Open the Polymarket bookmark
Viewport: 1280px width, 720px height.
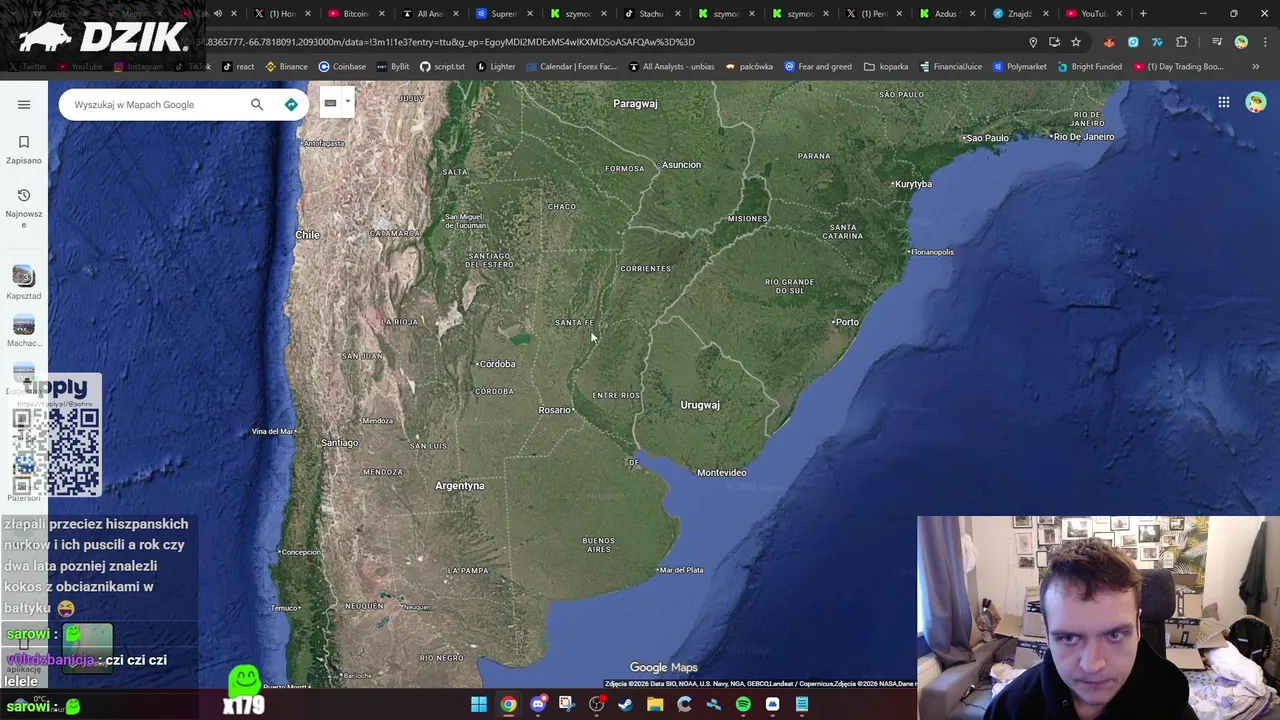(x=1020, y=67)
